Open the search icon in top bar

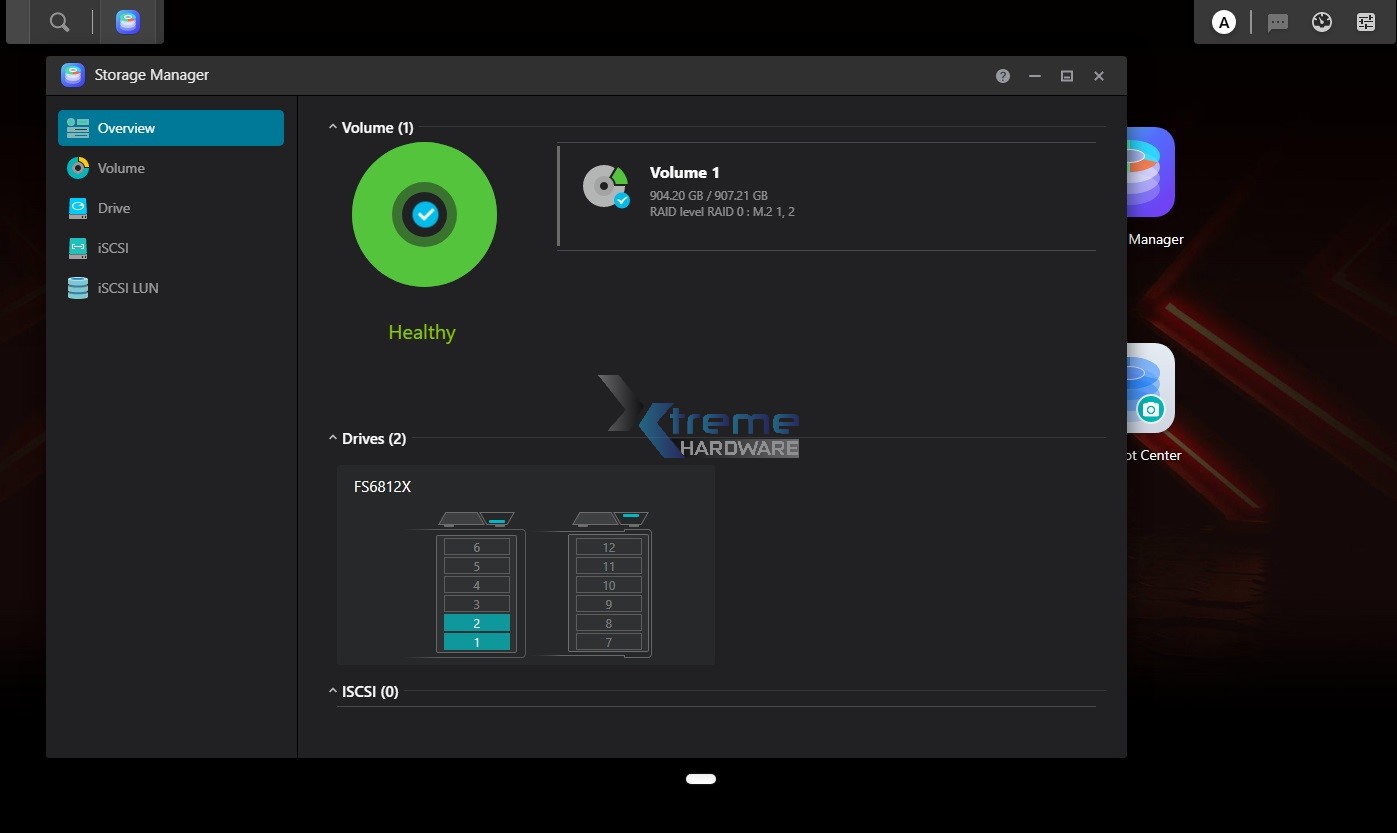(59, 22)
